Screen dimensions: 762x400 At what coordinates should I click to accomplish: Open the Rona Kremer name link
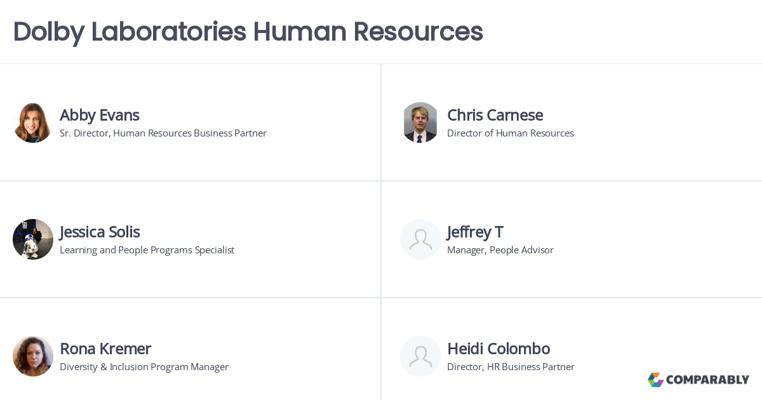tap(105, 348)
